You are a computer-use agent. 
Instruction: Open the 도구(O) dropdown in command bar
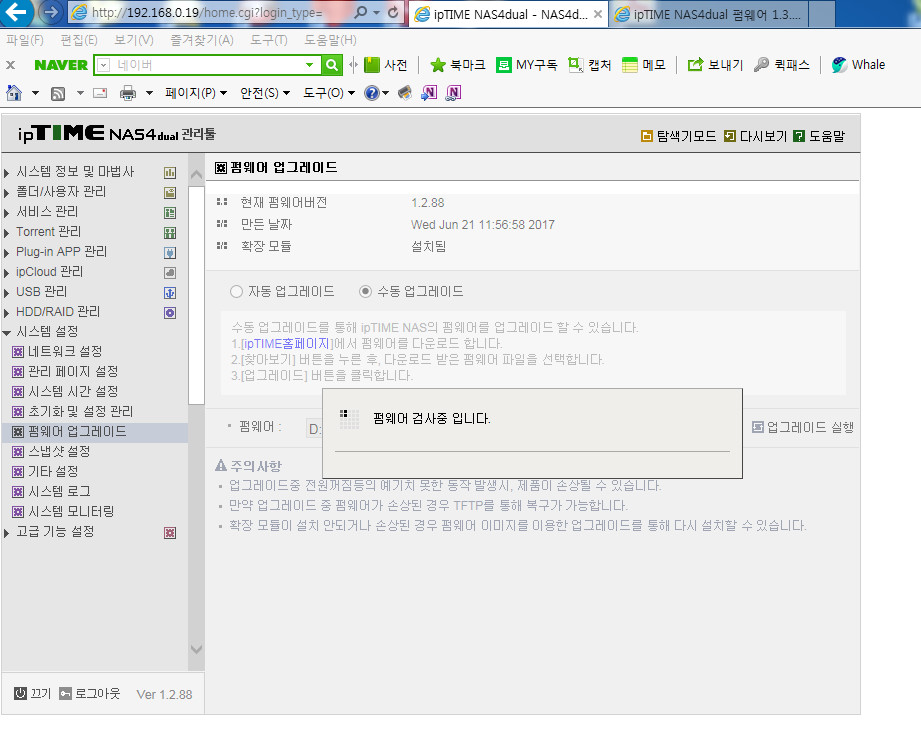[329, 93]
